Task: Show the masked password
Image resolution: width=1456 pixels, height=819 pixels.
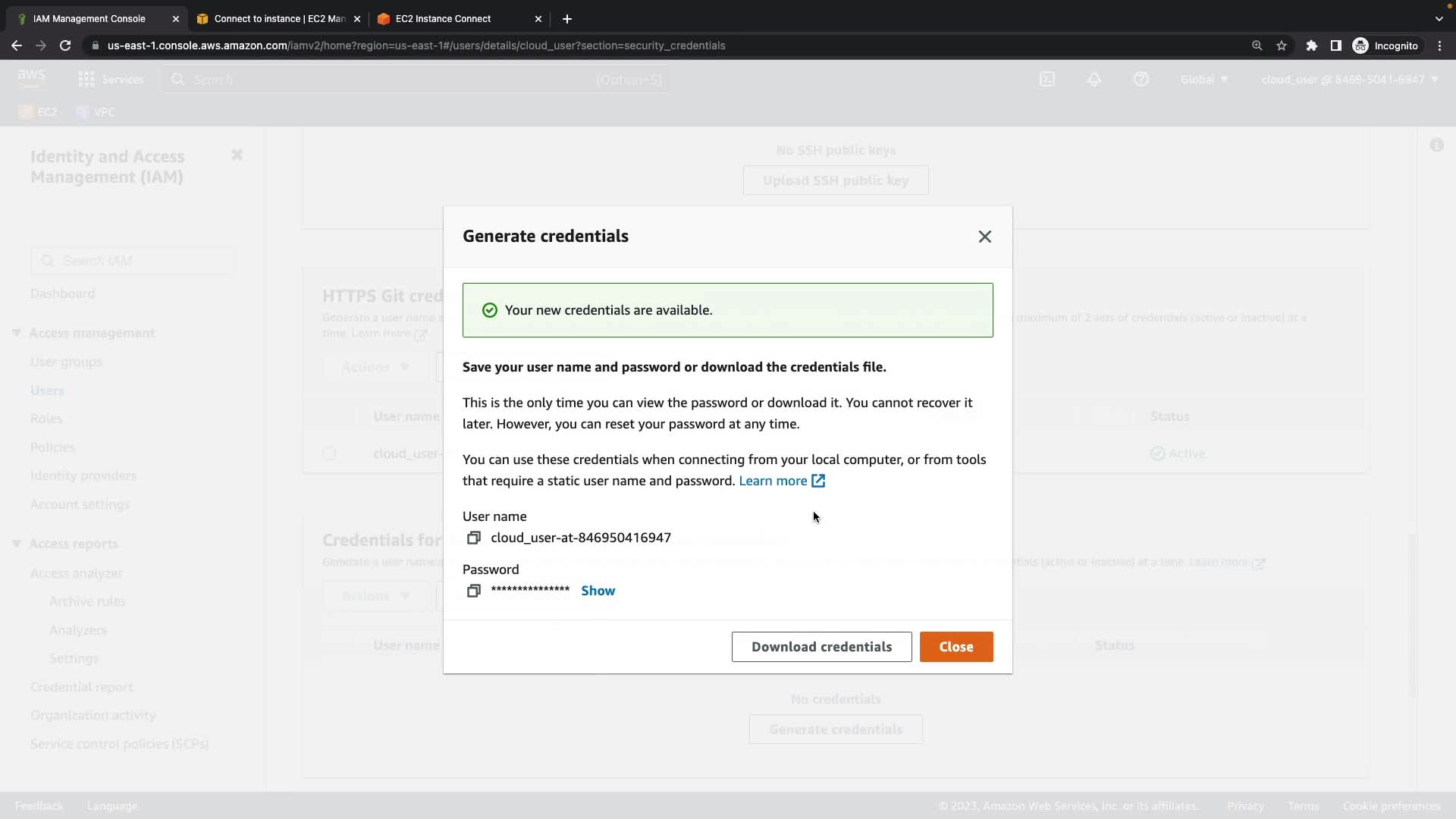Action: coord(598,591)
